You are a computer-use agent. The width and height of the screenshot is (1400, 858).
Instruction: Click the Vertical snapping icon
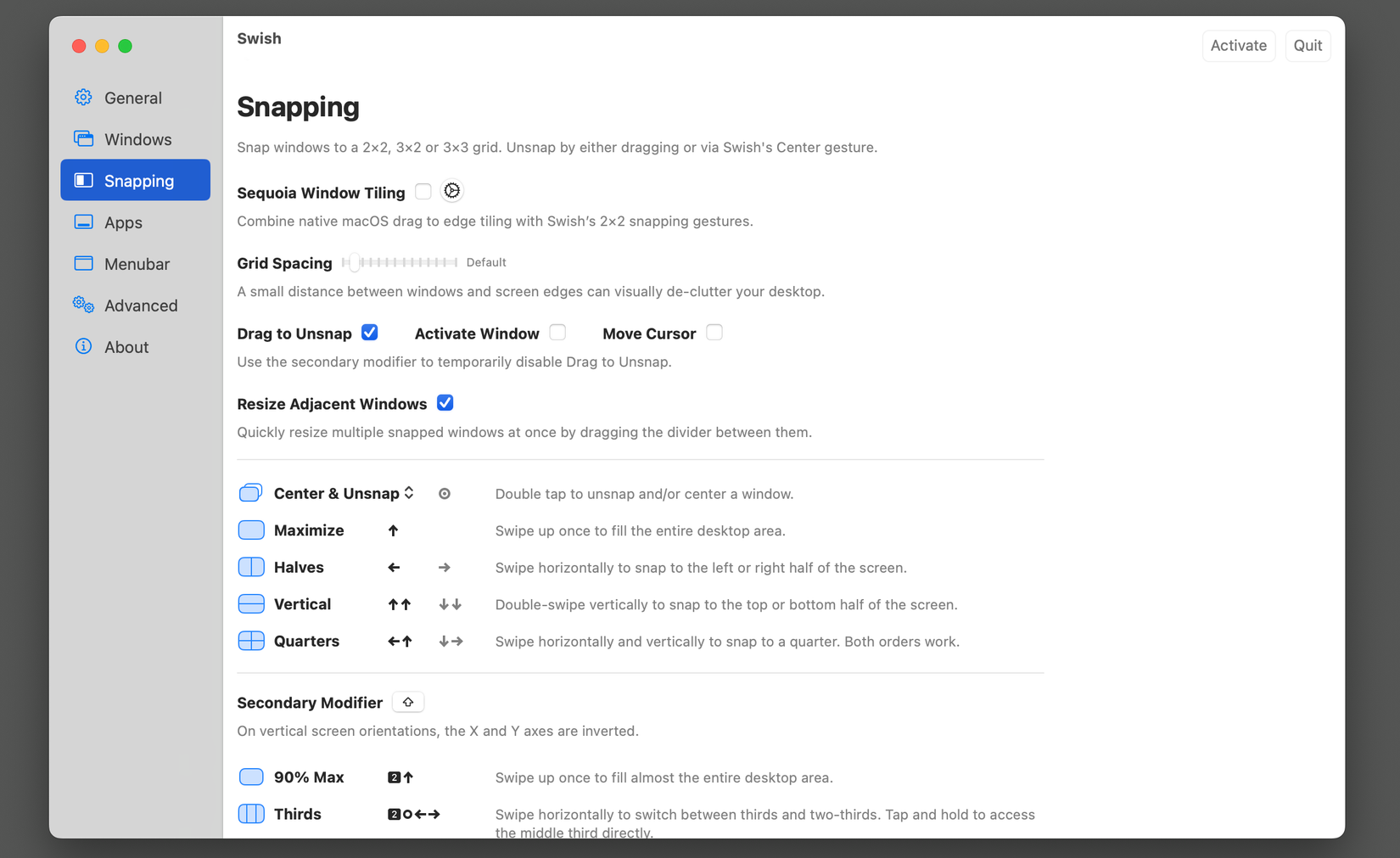(251, 603)
